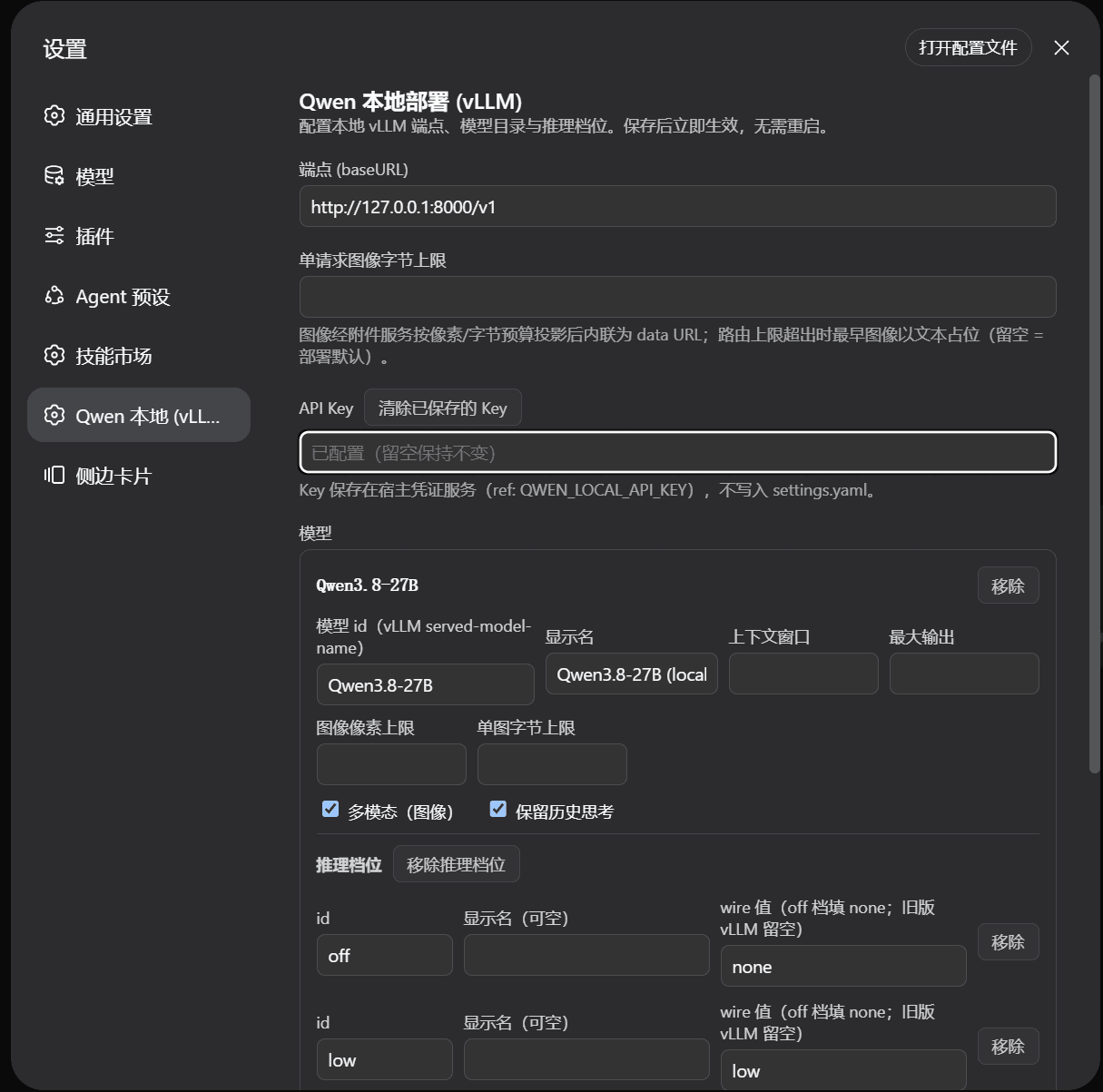Click the id field containing off
Image resolution: width=1103 pixels, height=1092 pixels.
(x=384, y=955)
